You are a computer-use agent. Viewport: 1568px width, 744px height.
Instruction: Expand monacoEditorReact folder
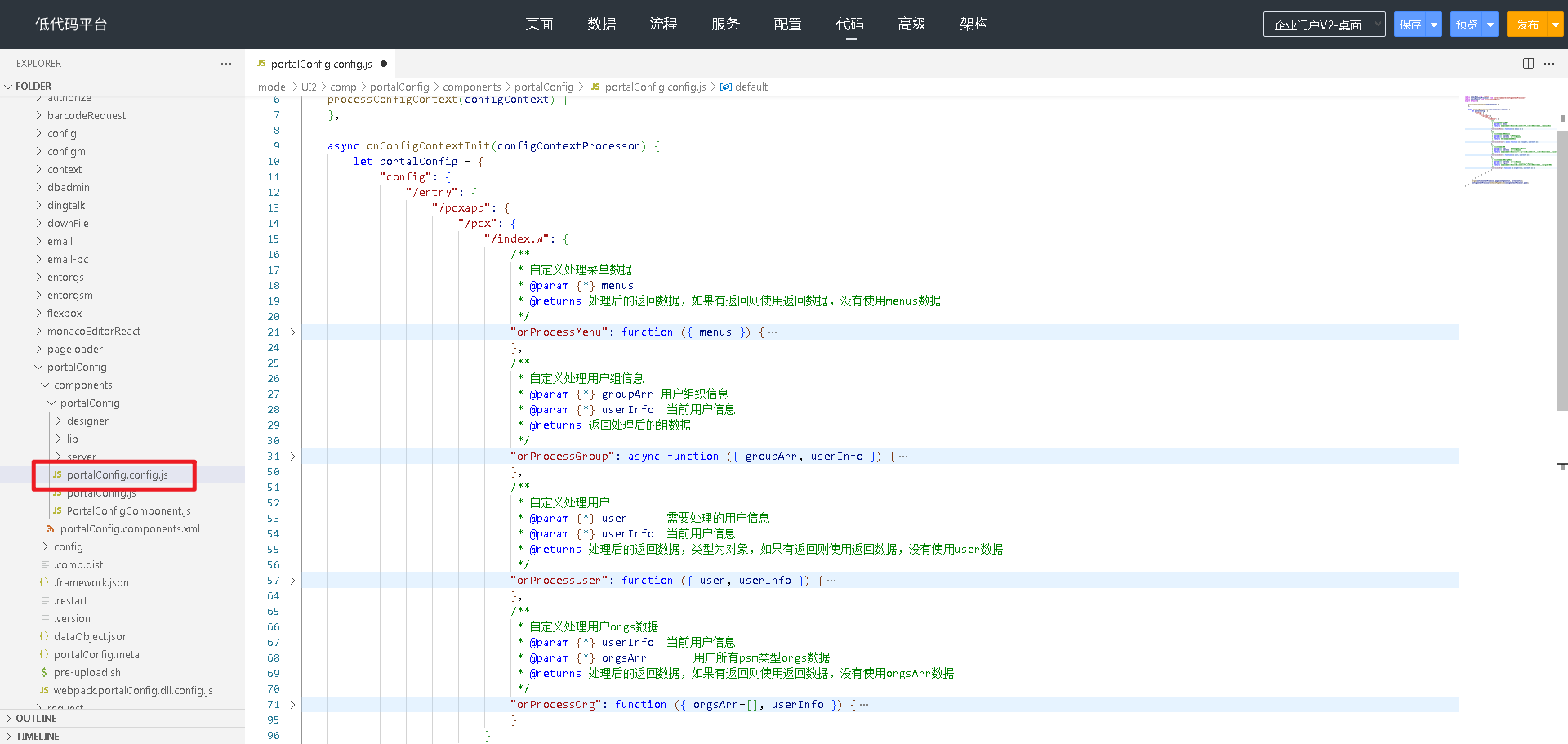(94, 332)
